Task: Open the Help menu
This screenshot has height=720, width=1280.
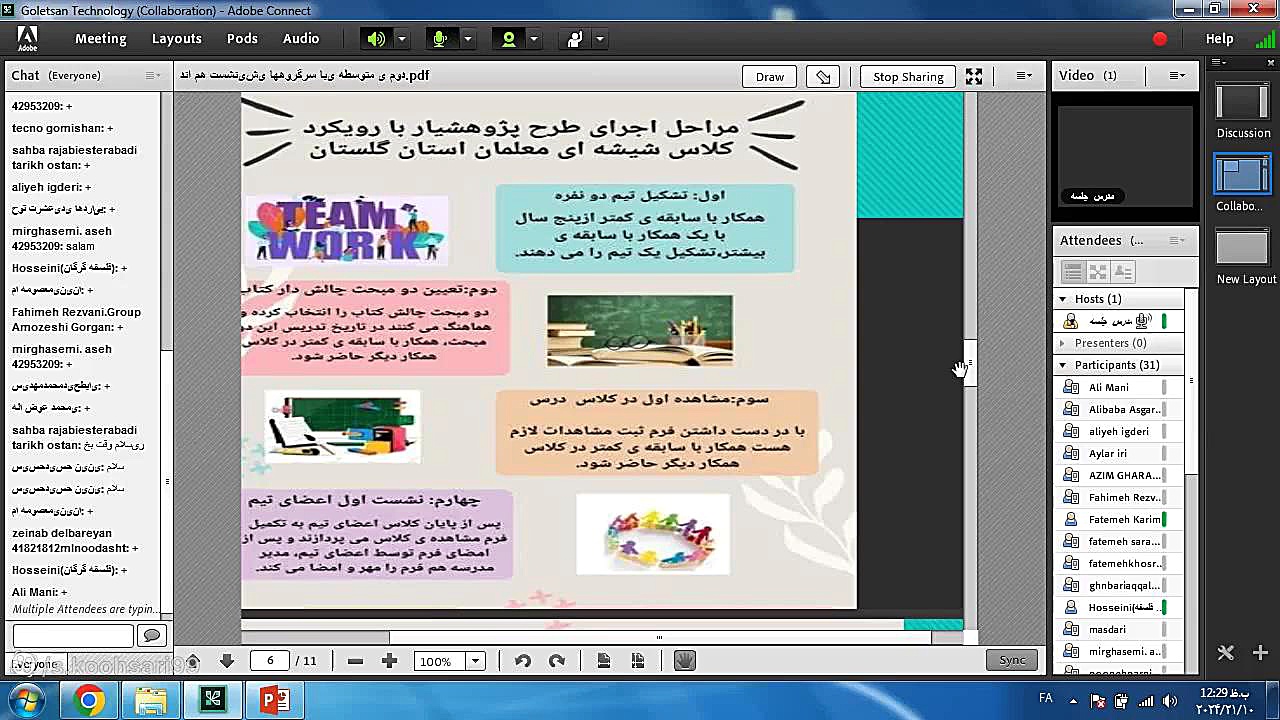Action: (1220, 38)
